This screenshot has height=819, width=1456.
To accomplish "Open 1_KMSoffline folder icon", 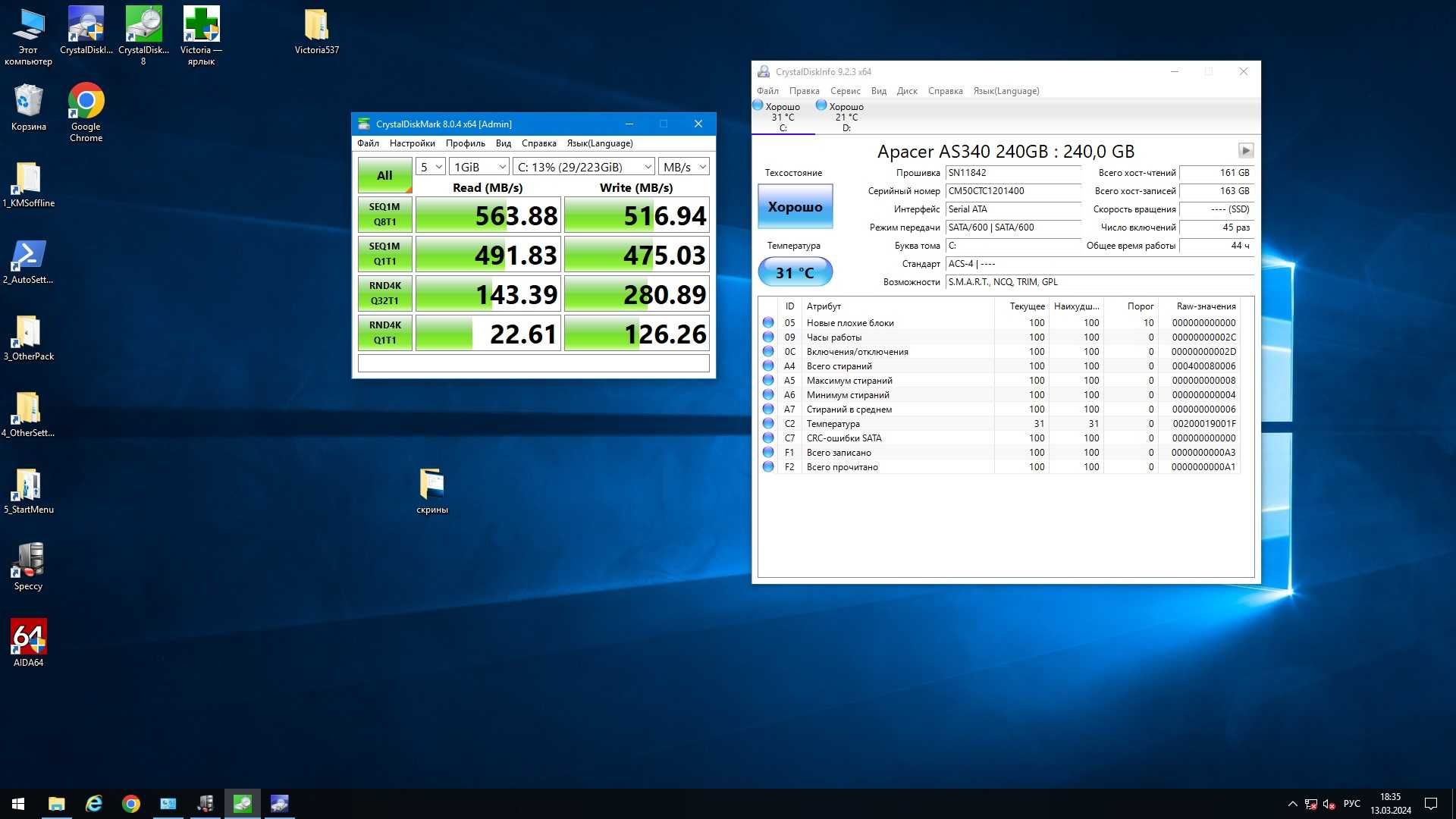I will coord(28,184).
